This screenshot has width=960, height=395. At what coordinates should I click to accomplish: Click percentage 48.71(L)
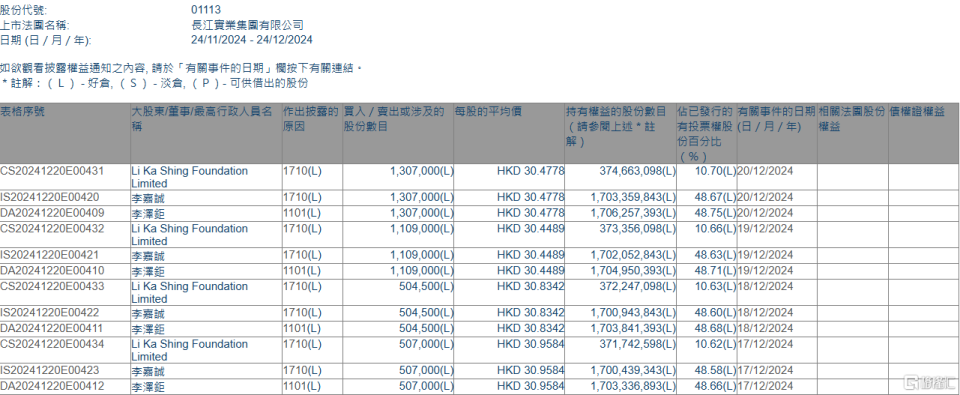tap(716, 271)
